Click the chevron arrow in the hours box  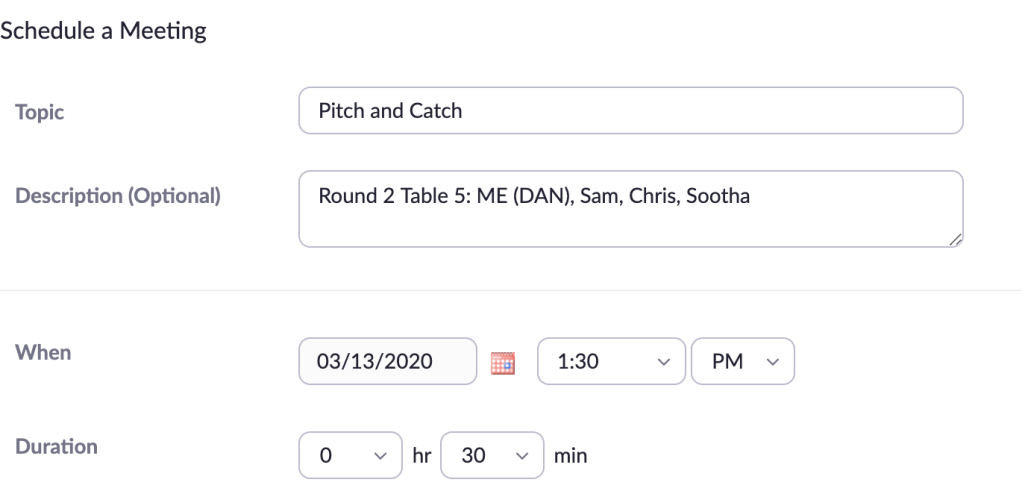(378, 455)
